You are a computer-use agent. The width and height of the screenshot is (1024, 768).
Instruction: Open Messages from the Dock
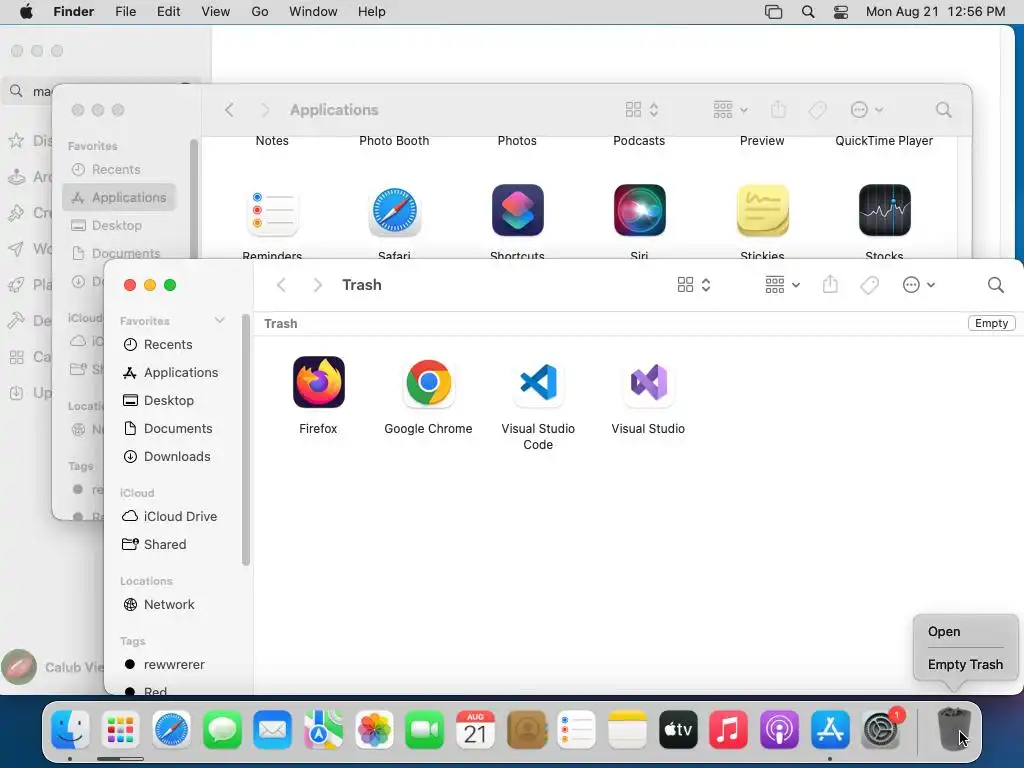(222, 730)
